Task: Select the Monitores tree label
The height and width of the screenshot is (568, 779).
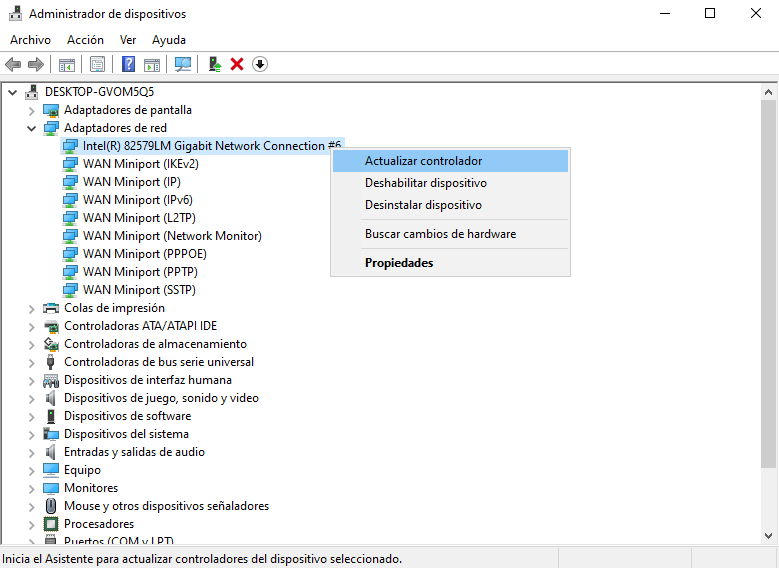Action: point(91,488)
